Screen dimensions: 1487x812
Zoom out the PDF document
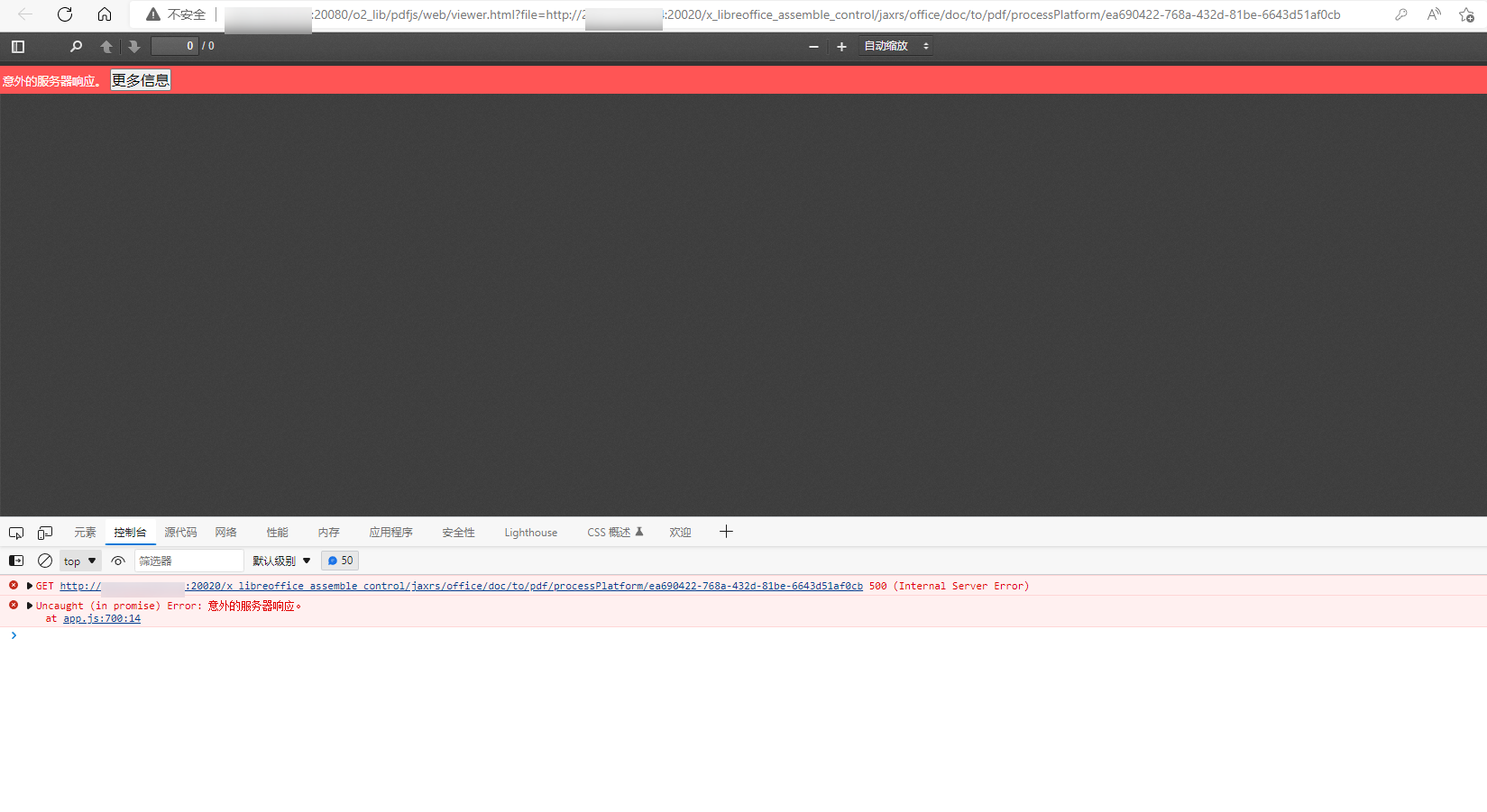(813, 46)
